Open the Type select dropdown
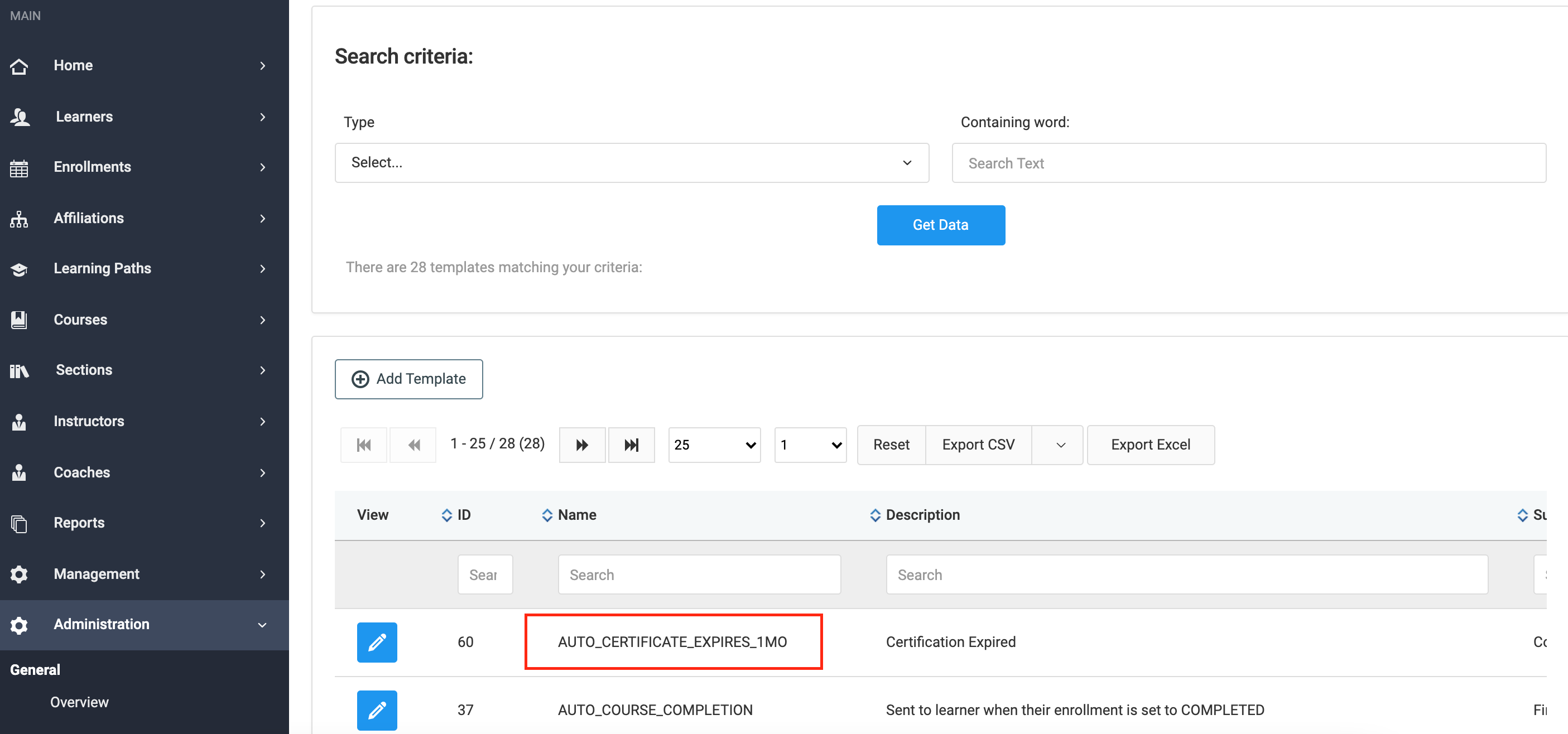This screenshot has width=1568, height=734. point(631,162)
